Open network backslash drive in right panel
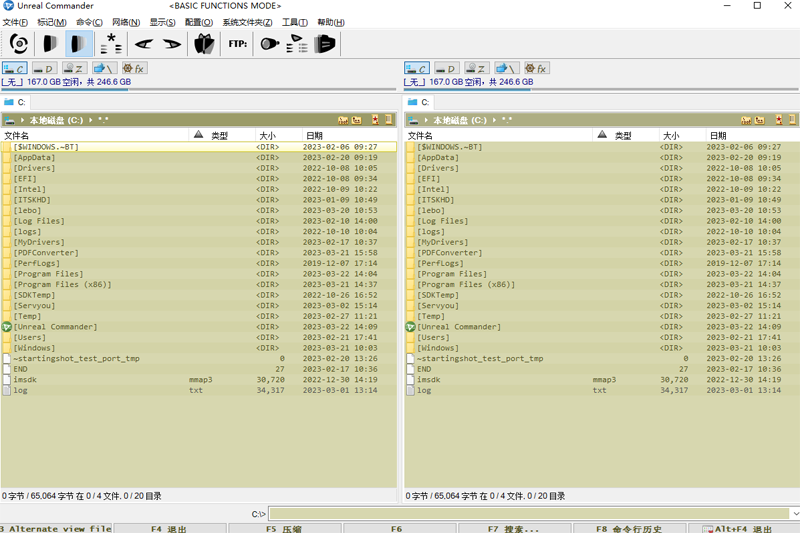Screen dimensions: 800x533 tap(507, 68)
